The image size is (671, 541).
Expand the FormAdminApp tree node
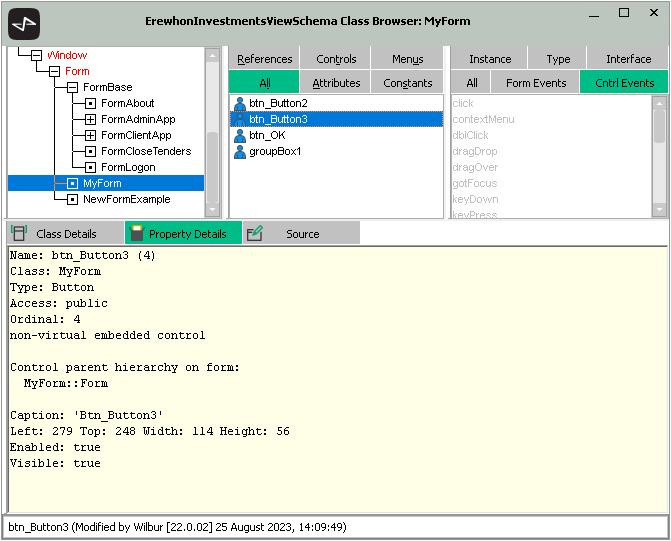(90, 119)
